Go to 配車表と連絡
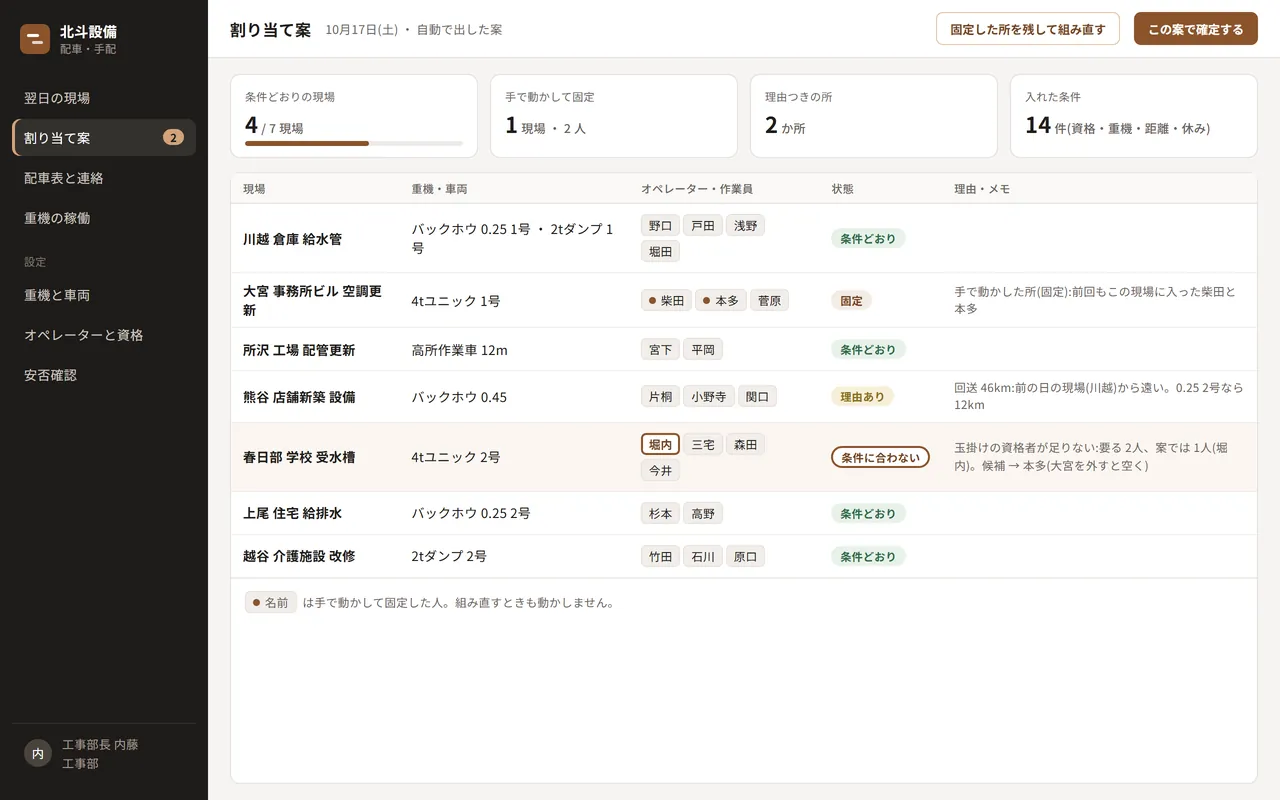Viewport: 1280px width, 800px height. pyautogui.click(x=104, y=178)
